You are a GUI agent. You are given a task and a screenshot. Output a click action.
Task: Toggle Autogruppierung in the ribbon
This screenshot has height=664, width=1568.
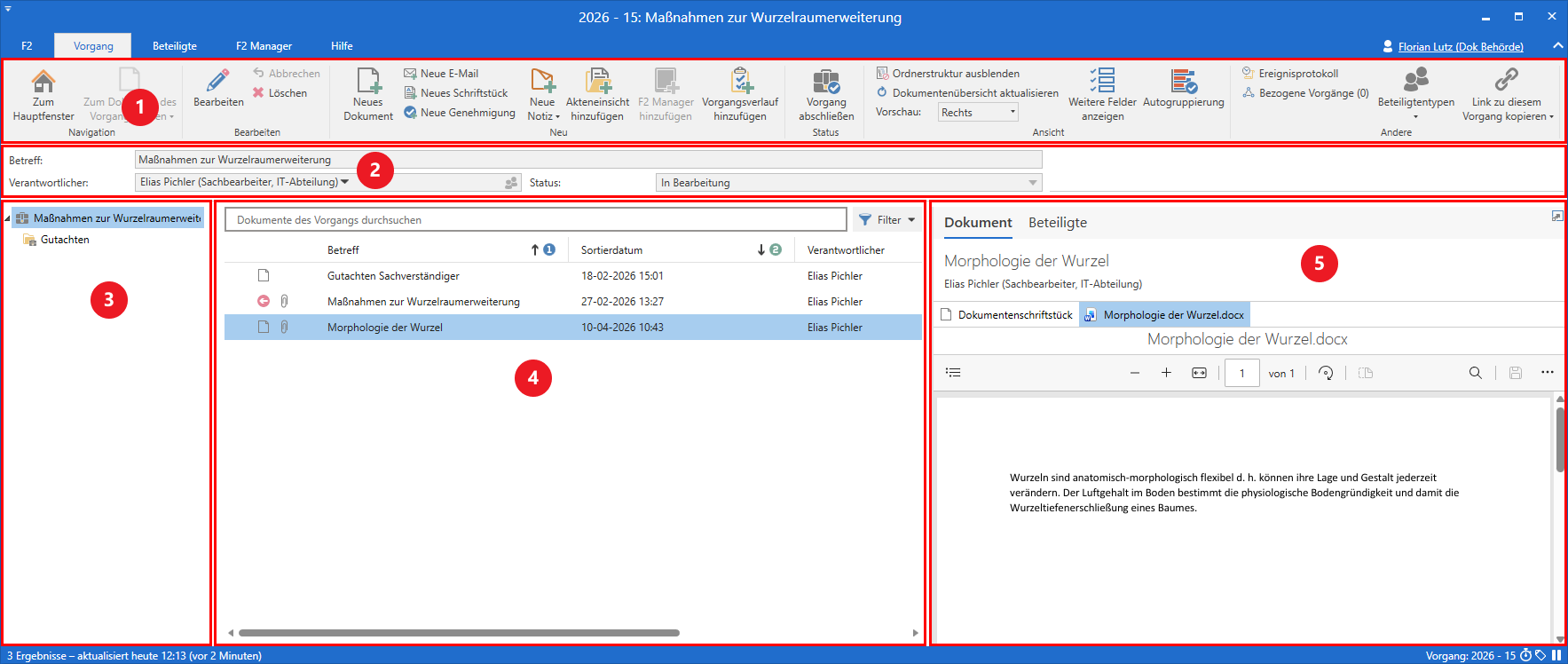pos(1184,89)
